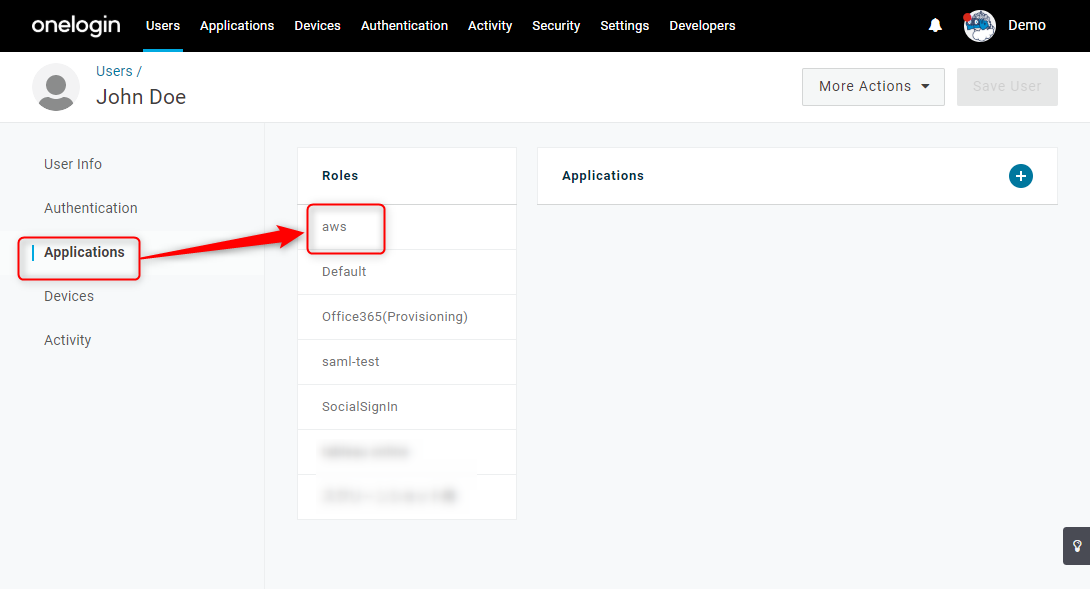Click the notification bell icon
This screenshot has height=589, width=1090.
click(935, 26)
